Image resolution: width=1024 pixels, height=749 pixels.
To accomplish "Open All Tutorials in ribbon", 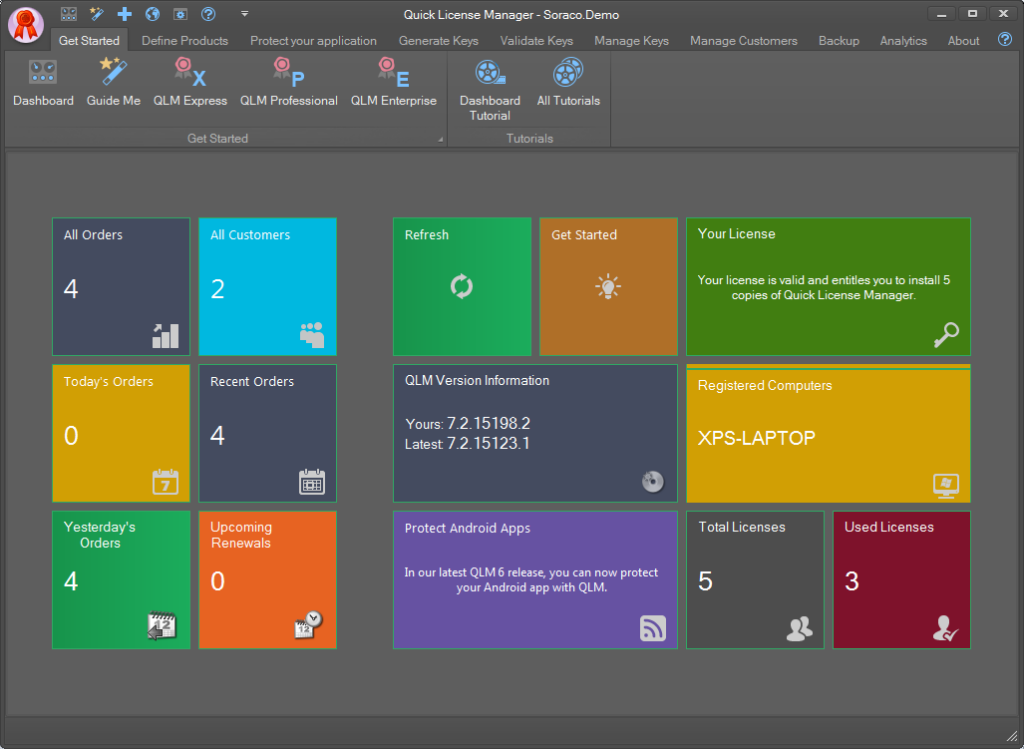I will [568, 82].
